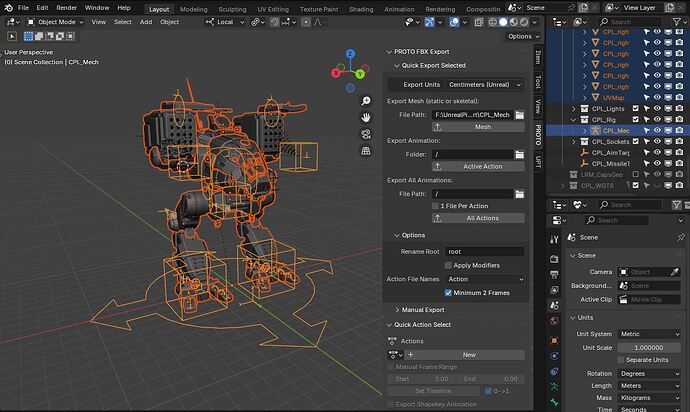Open folder browser for Export Animation Folder
Image resolution: width=690 pixels, height=412 pixels.
[520, 154]
